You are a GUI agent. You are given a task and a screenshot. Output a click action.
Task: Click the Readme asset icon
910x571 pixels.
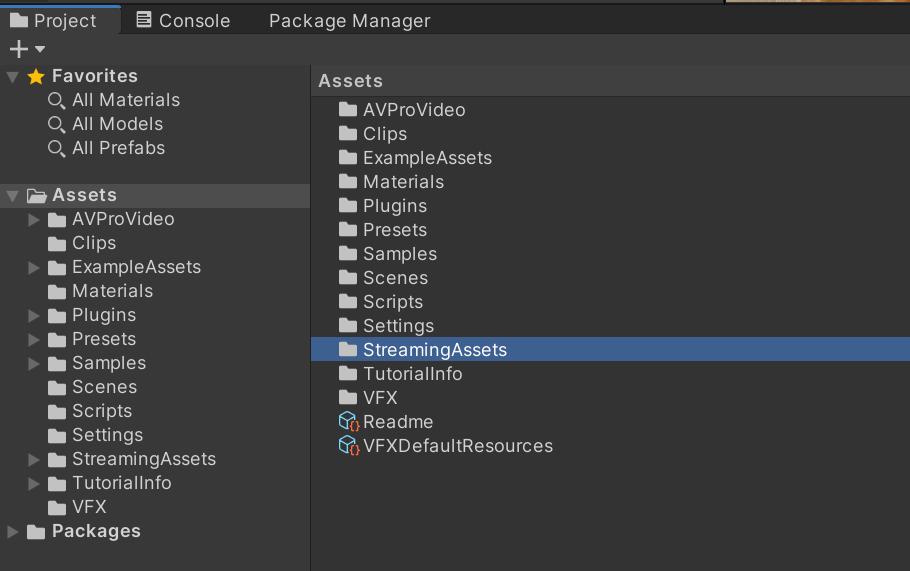[348, 422]
